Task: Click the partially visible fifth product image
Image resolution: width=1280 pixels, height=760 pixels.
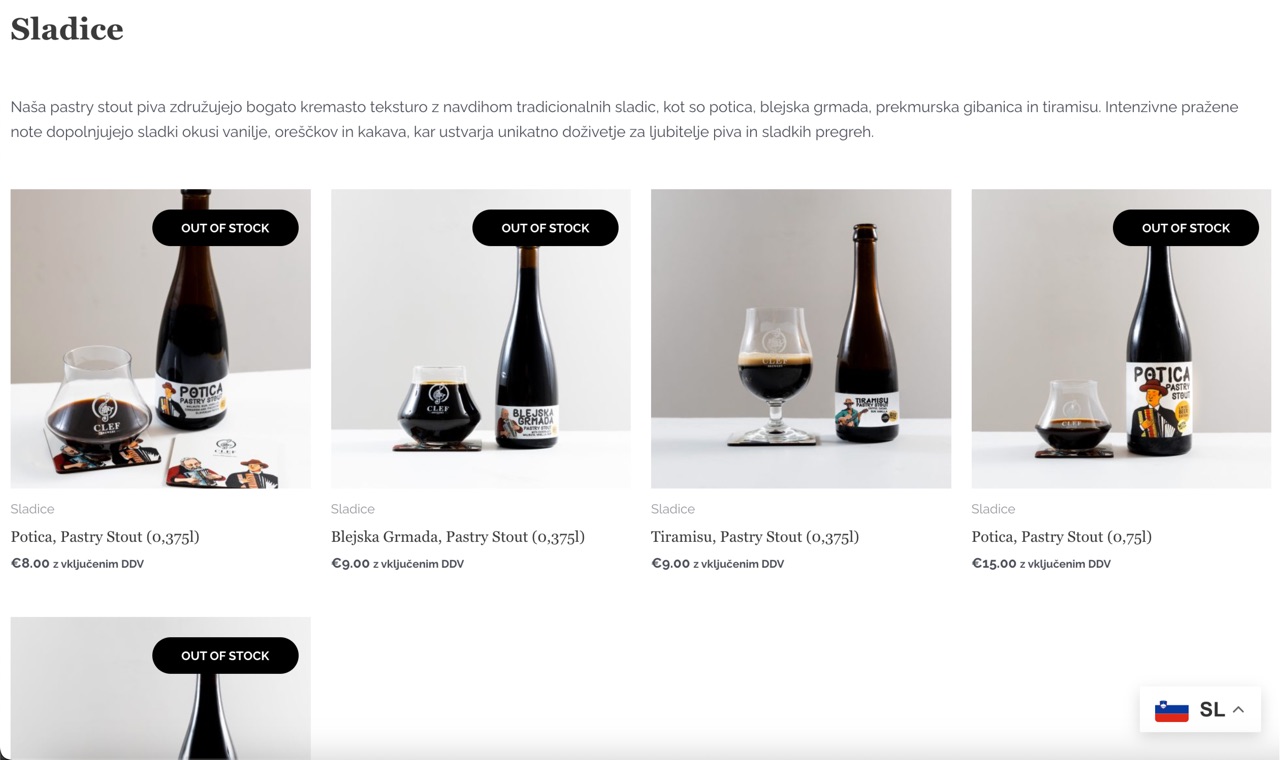Action: pos(160,688)
